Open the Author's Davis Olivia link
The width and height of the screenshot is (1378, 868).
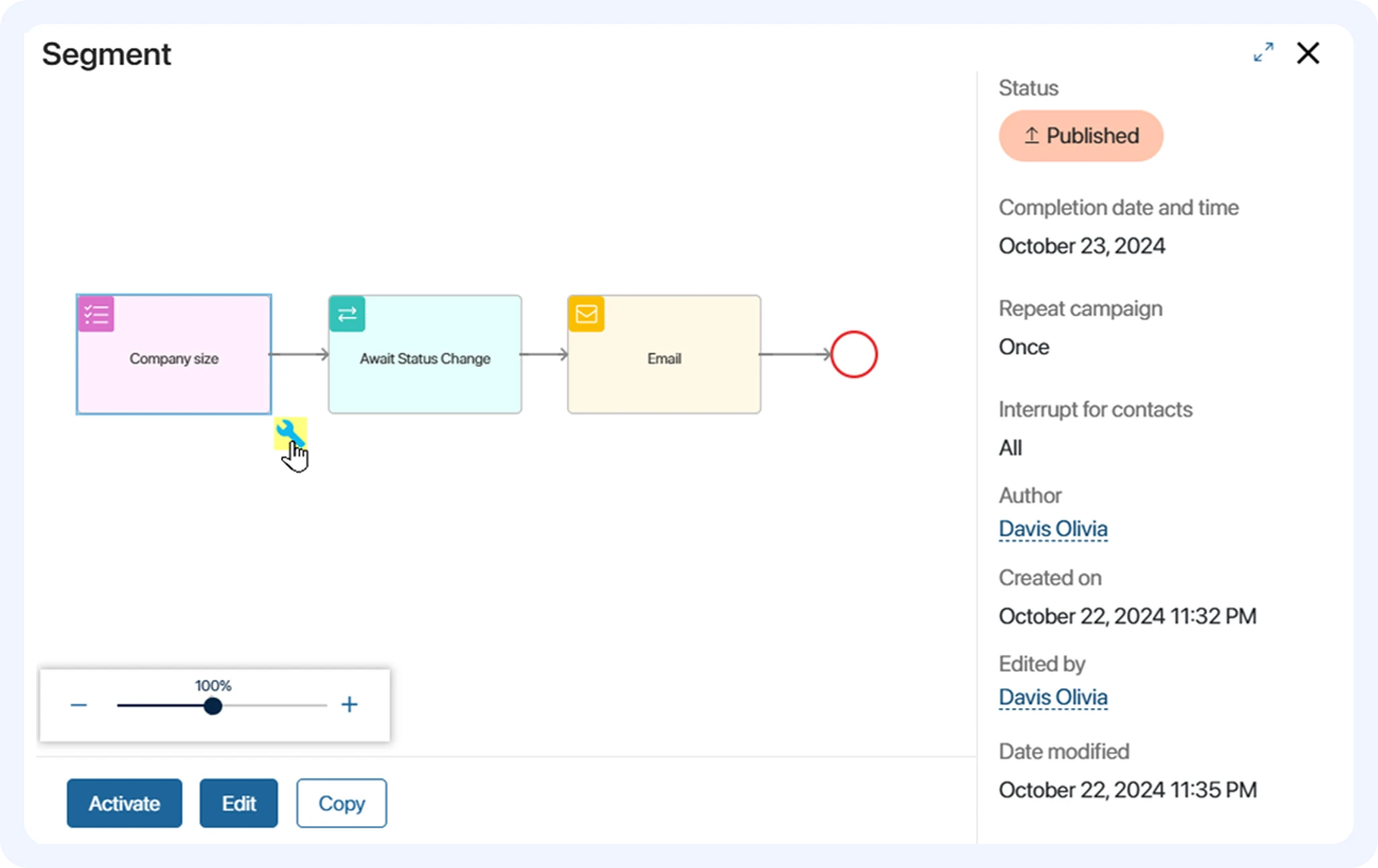click(1053, 529)
